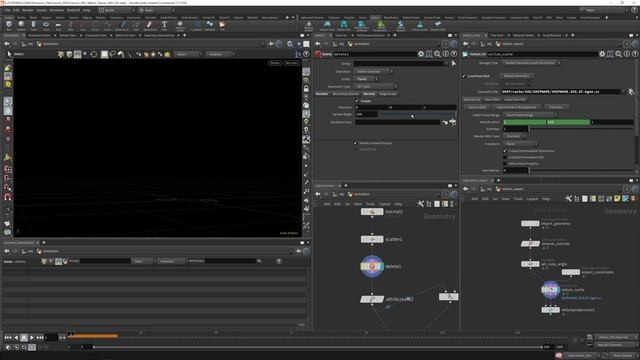
Task: Select the Grid shelf tool
Action: [x=58, y=26]
